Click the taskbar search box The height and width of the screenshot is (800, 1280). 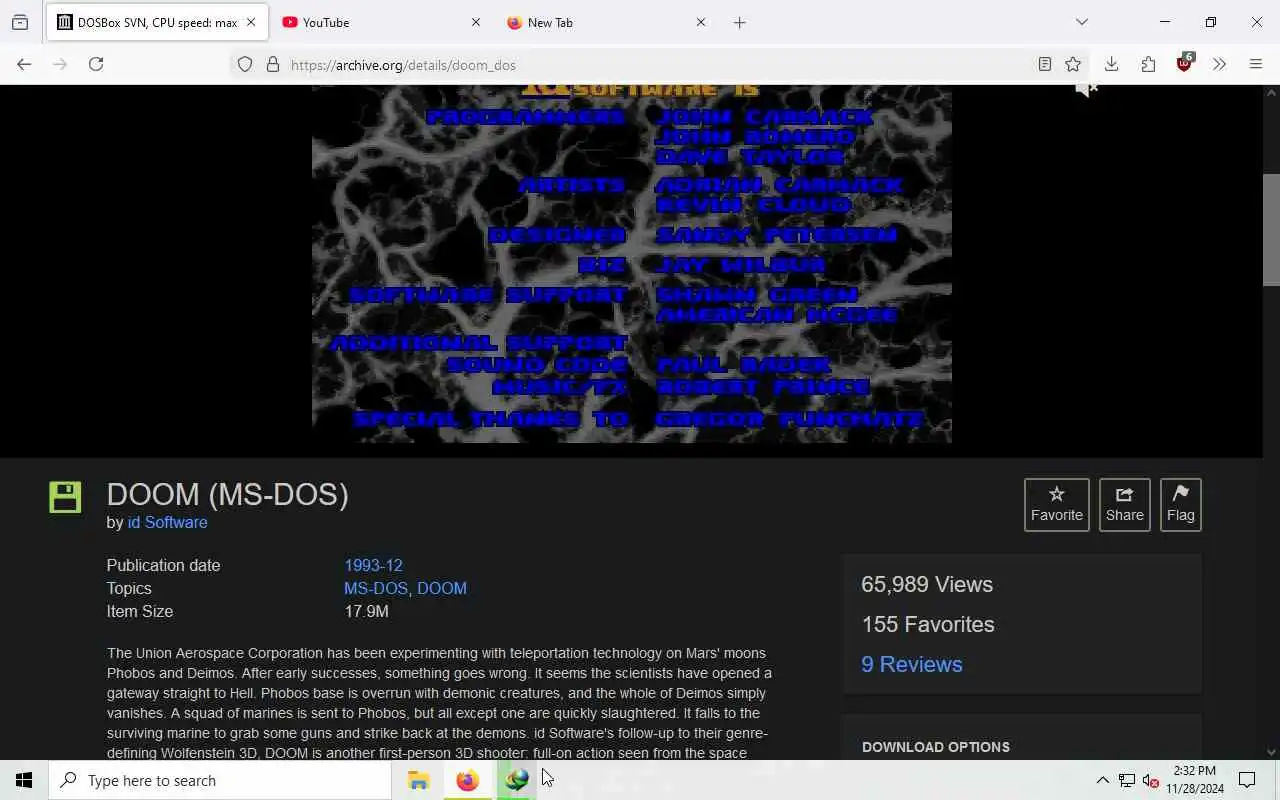[x=220, y=780]
